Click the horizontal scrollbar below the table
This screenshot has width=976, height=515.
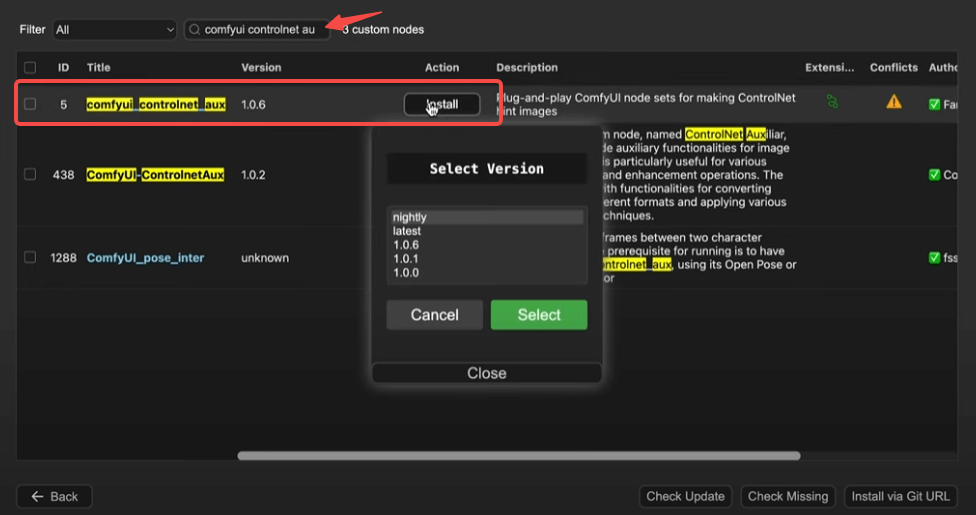click(x=518, y=456)
